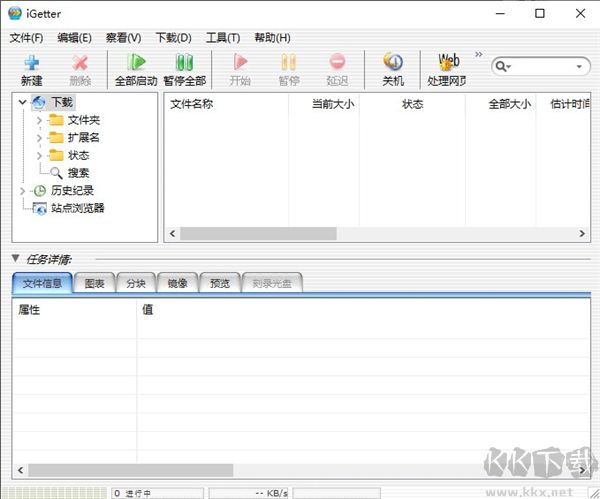Switch to the 分块 tab
This screenshot has height=499, width=600.
[x=136, y=284]
